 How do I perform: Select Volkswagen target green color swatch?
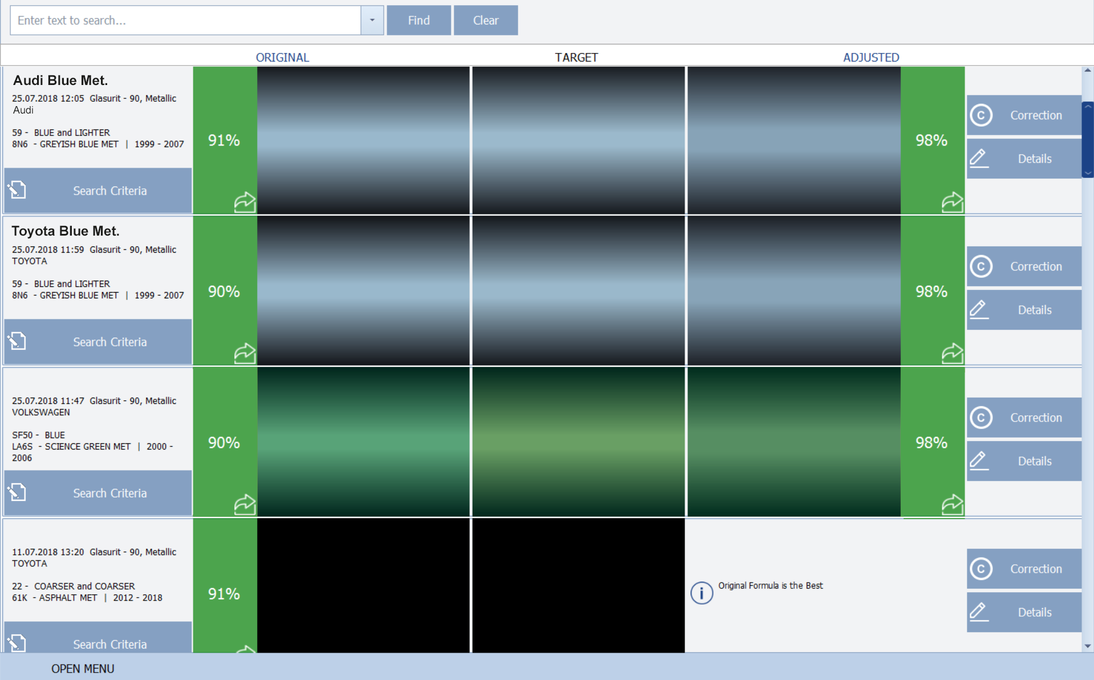pyautogui.click(x=578, y=442)
